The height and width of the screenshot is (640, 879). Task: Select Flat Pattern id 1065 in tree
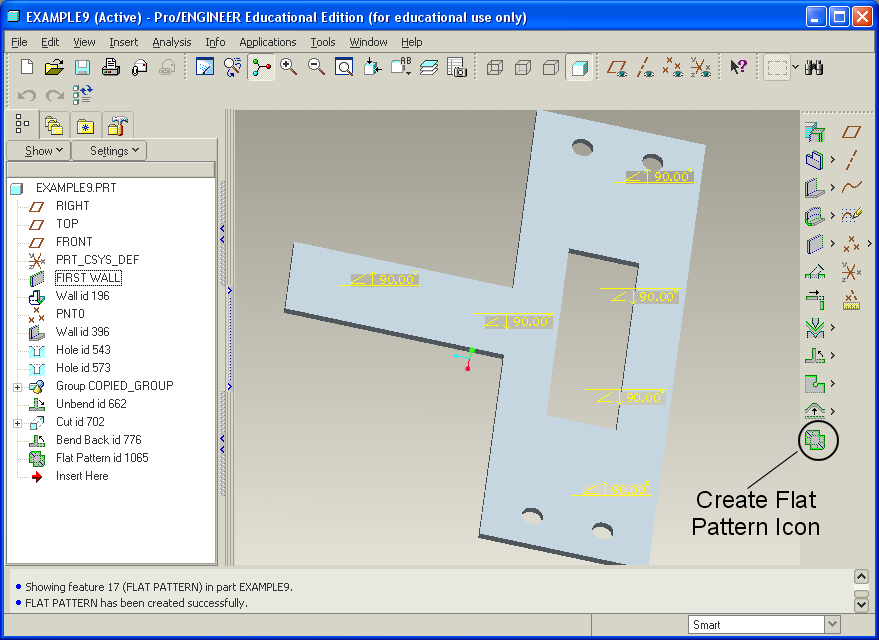pos(101,458)
